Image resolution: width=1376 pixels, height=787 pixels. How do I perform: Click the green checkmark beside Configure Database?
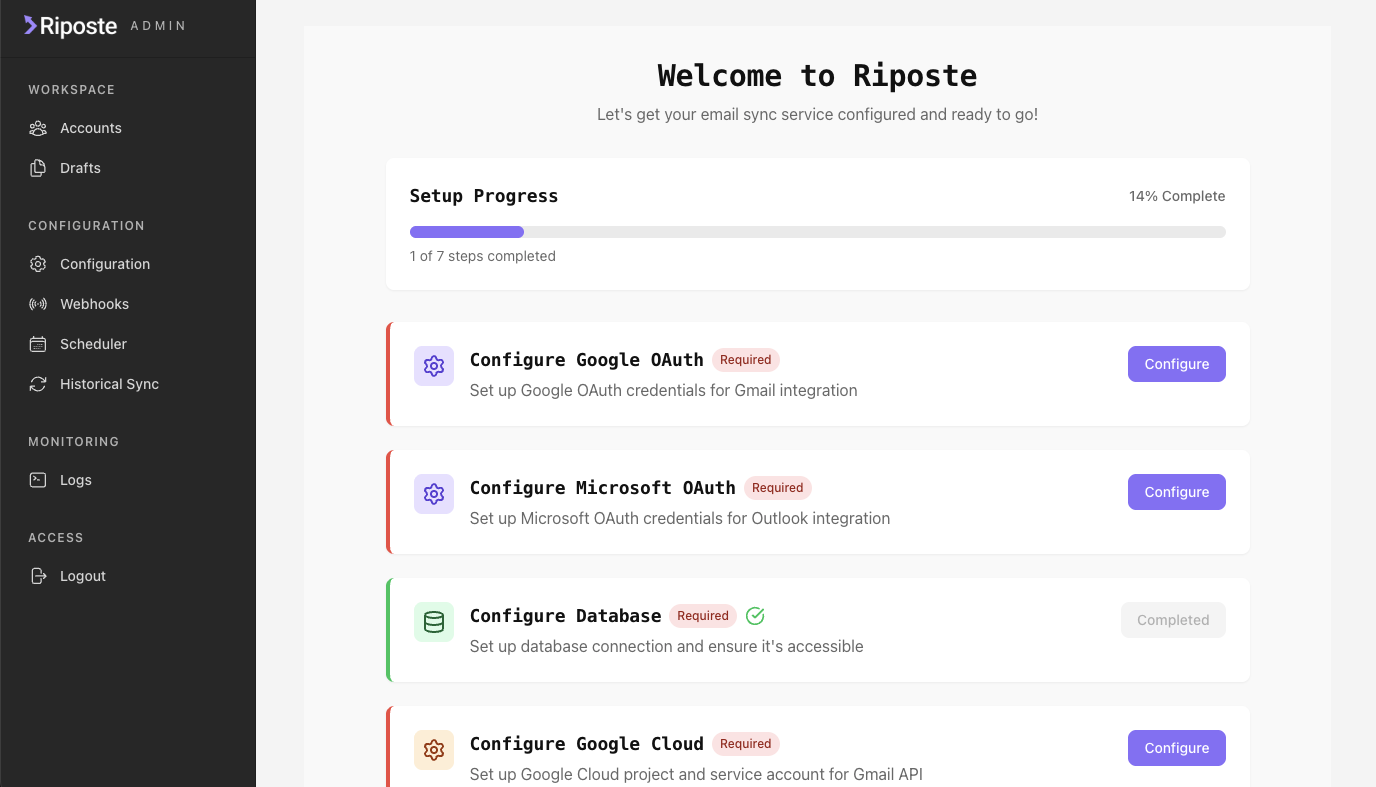pyautogui.click(x=755, y=616)
